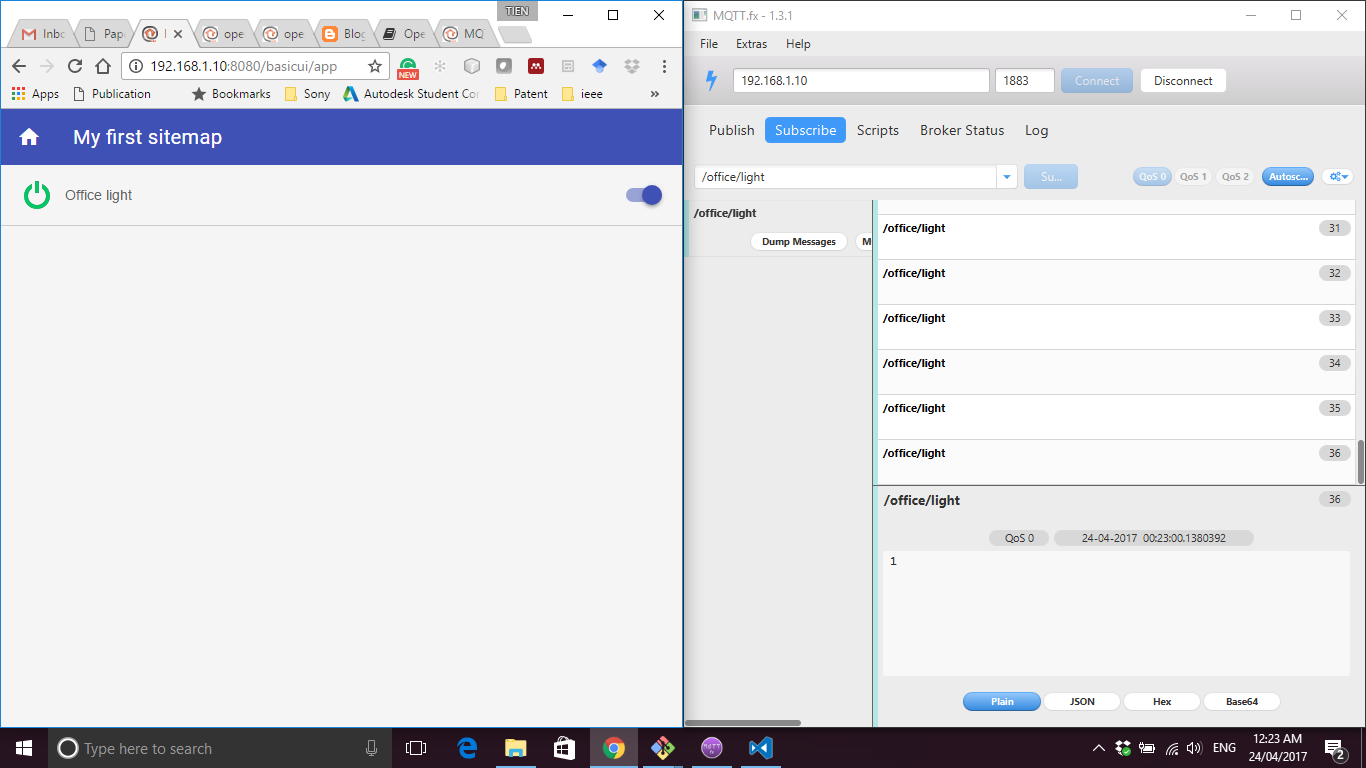This screenshot has width=1366, height=768.
Task: Select QoS 1 for the subscription
Action: [1193, 176]
